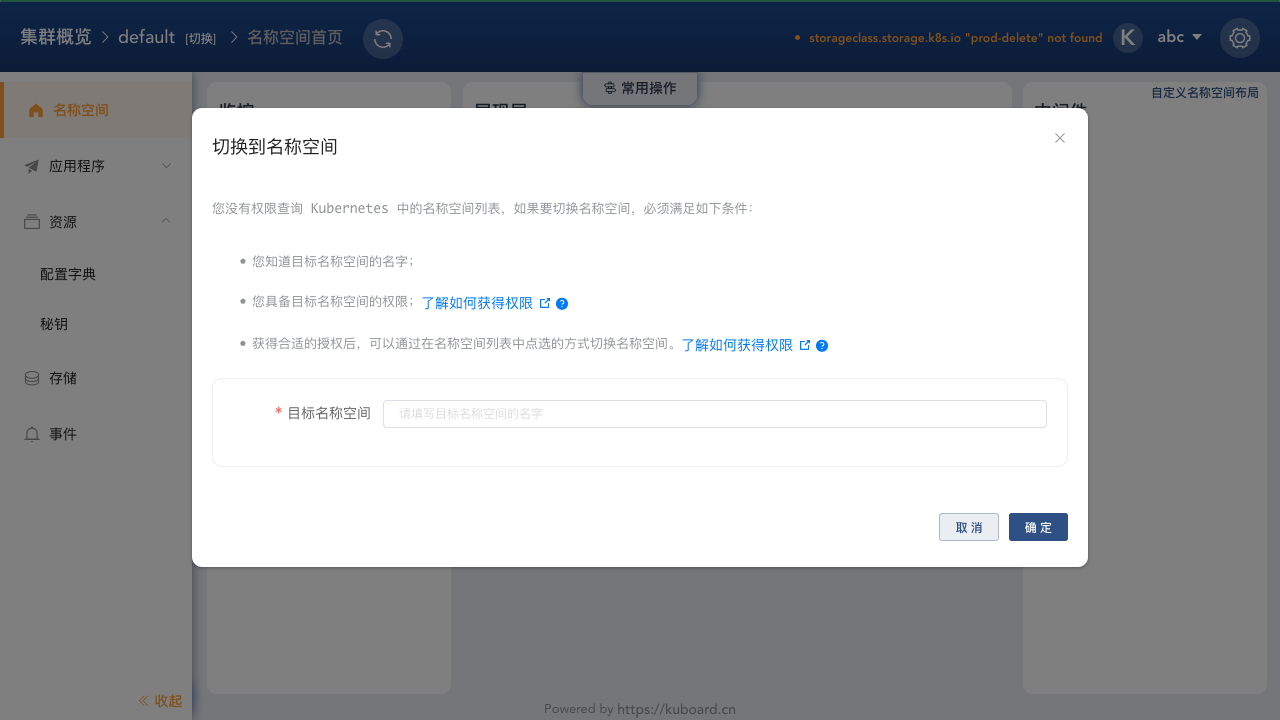The height and width of the screenshot is (720, 1280).
Task: Open the abc user dropdown
Action: tap(1179, 37)
